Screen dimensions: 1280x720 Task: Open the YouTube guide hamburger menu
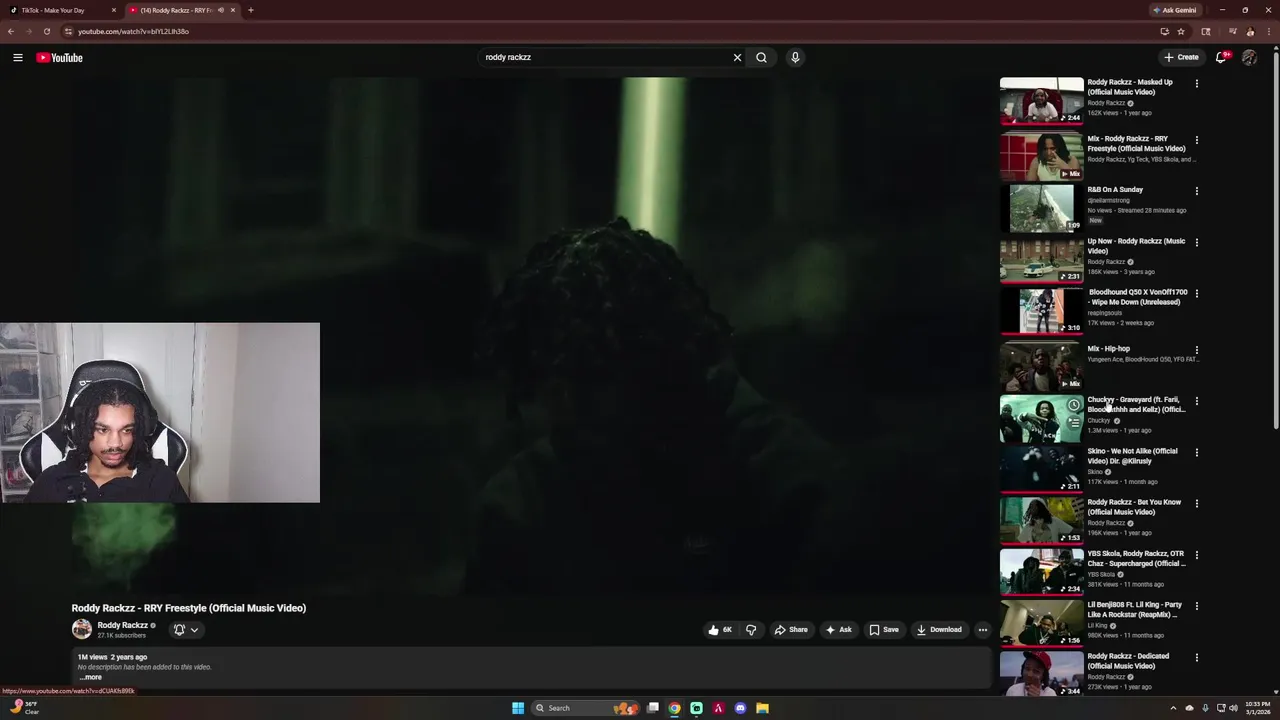[18, 58]
